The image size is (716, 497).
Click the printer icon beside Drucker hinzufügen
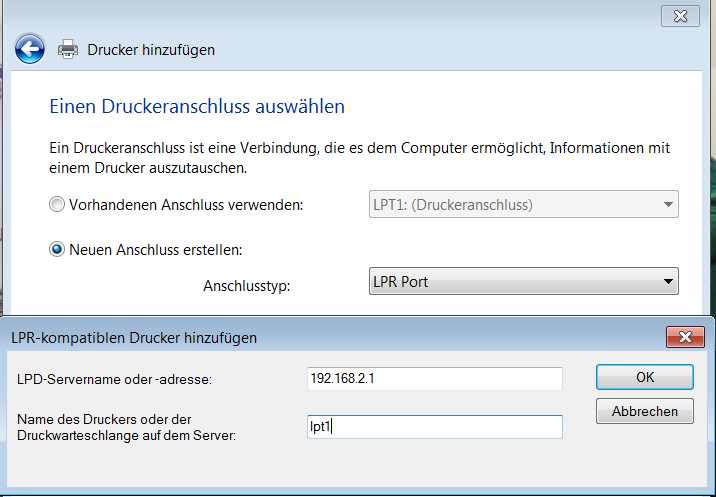68,49
